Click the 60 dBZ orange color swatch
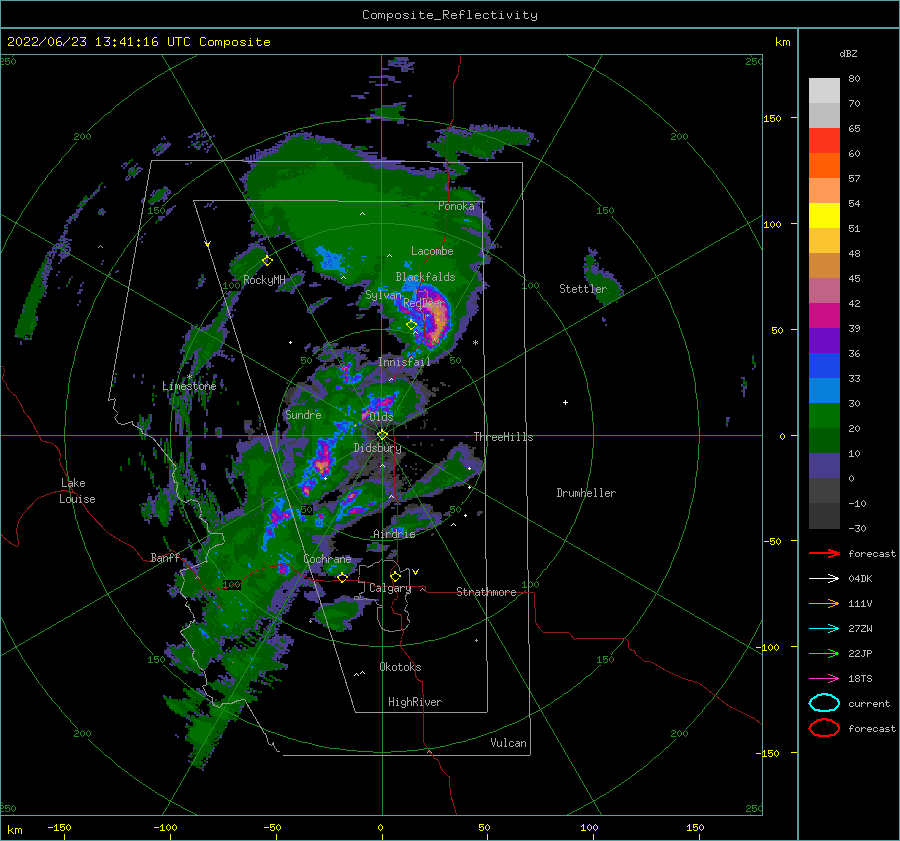 [x=824, y=165]
